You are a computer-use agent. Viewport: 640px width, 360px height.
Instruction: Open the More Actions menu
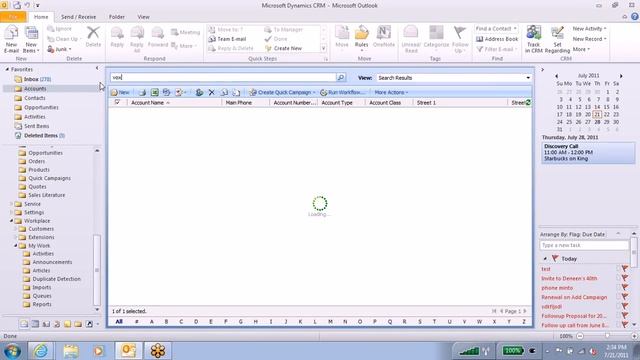tap(391, 92)
